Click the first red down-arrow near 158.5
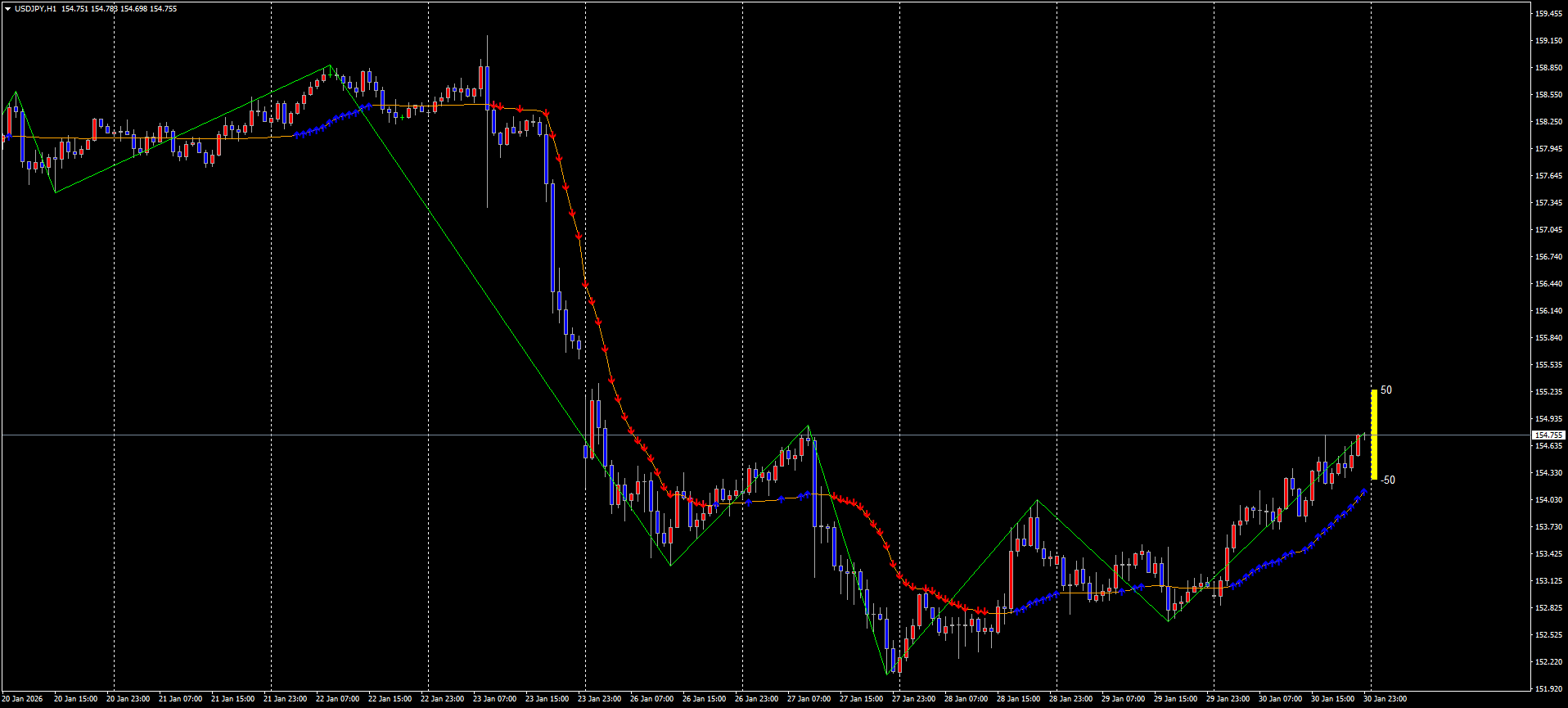The width and height of the screenshot is (1568, 708). pos(494,106)
